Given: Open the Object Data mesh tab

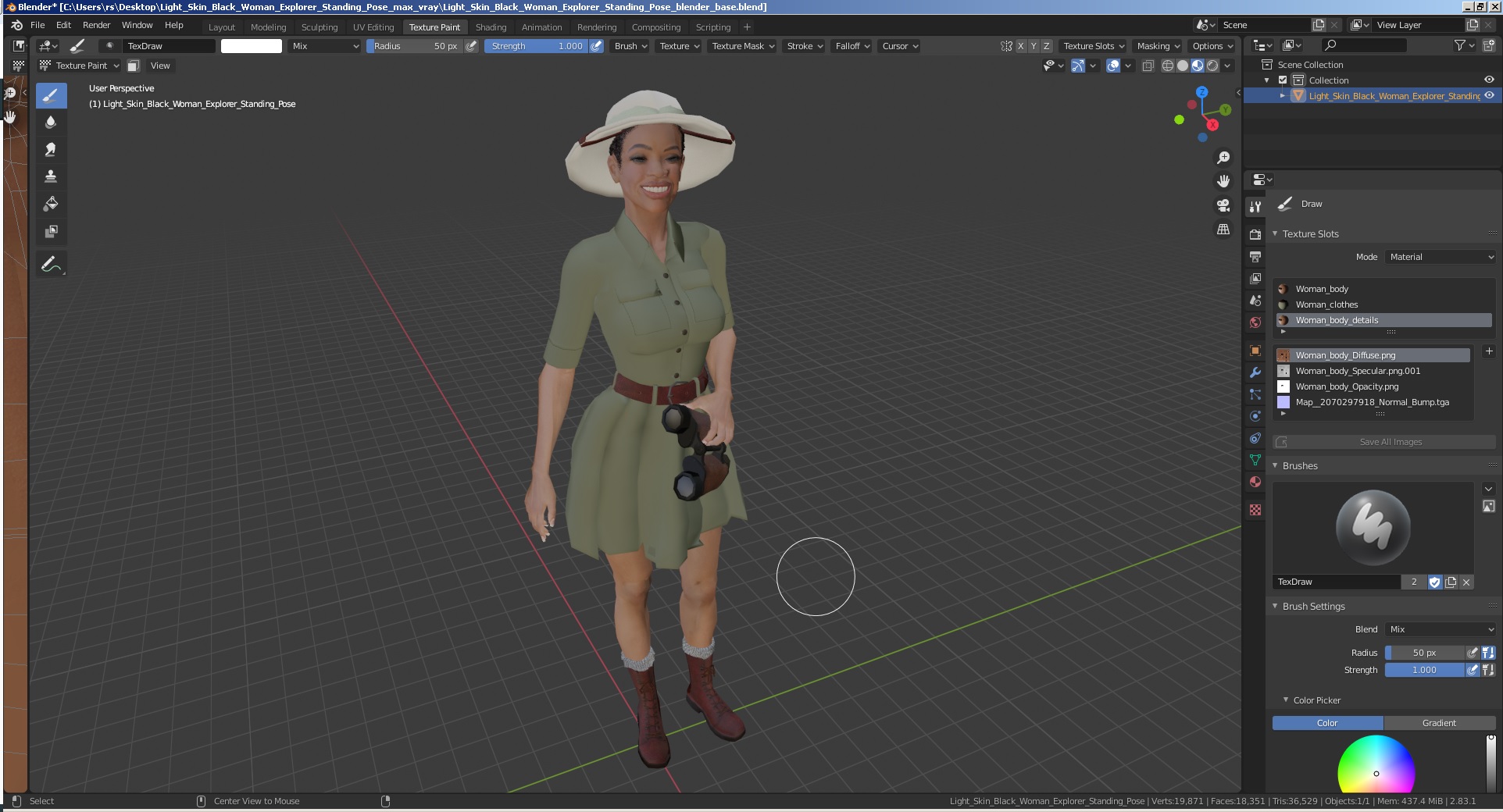Looking at the screenshot, I should [x=1255, y=460].
